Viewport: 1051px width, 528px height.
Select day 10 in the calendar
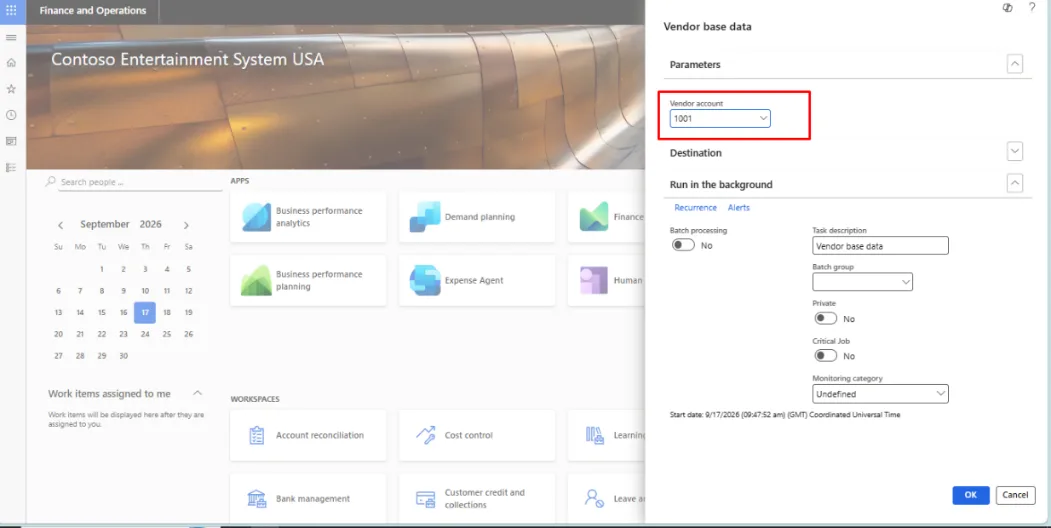pyautogui.click(x=145, y=291)
